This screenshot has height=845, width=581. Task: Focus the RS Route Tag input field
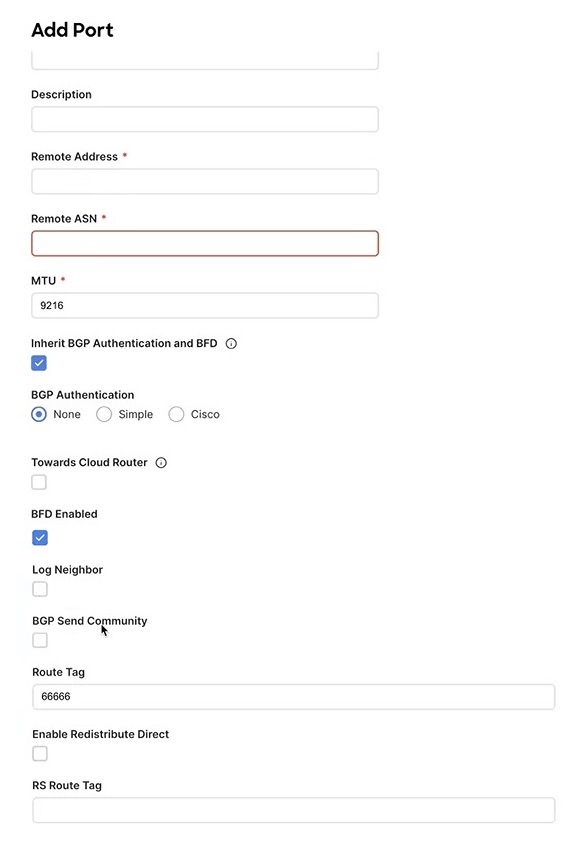click(293, 810)
